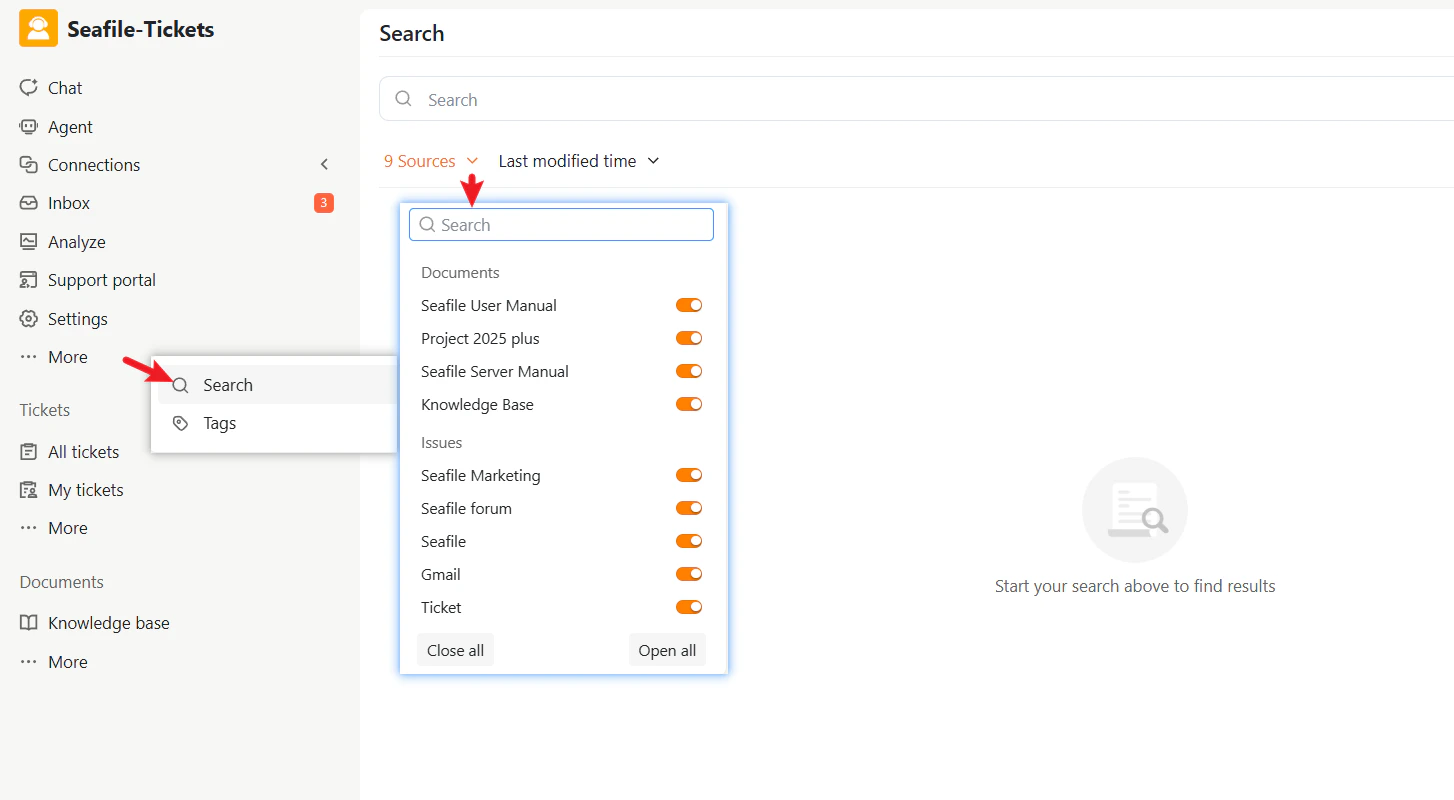This screenshot has height=800, width=1454.
Task: Click the magnifier icon in the popup Search entry
Action: [x=180, y=385]
